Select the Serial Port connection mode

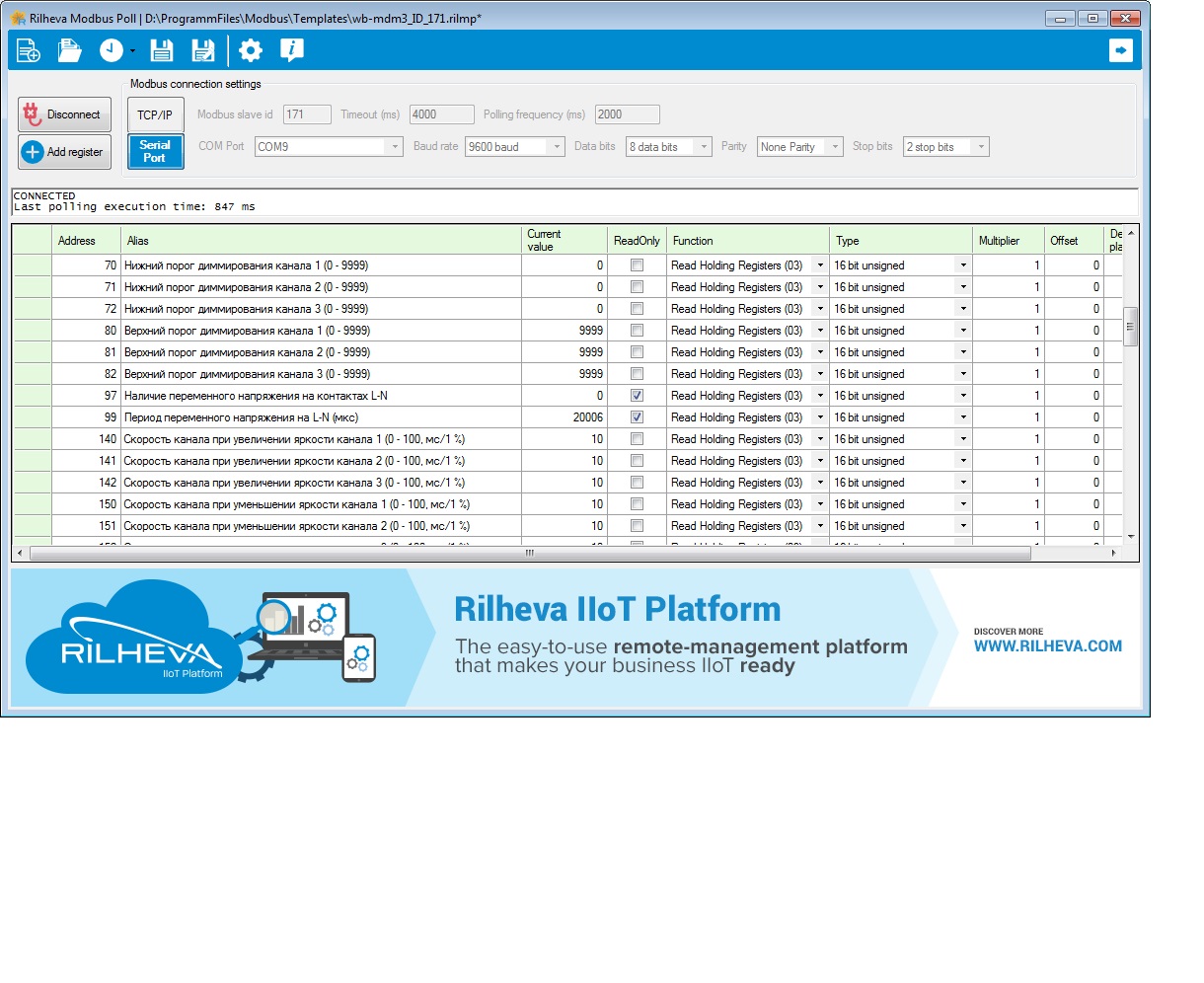pos(155,151)
